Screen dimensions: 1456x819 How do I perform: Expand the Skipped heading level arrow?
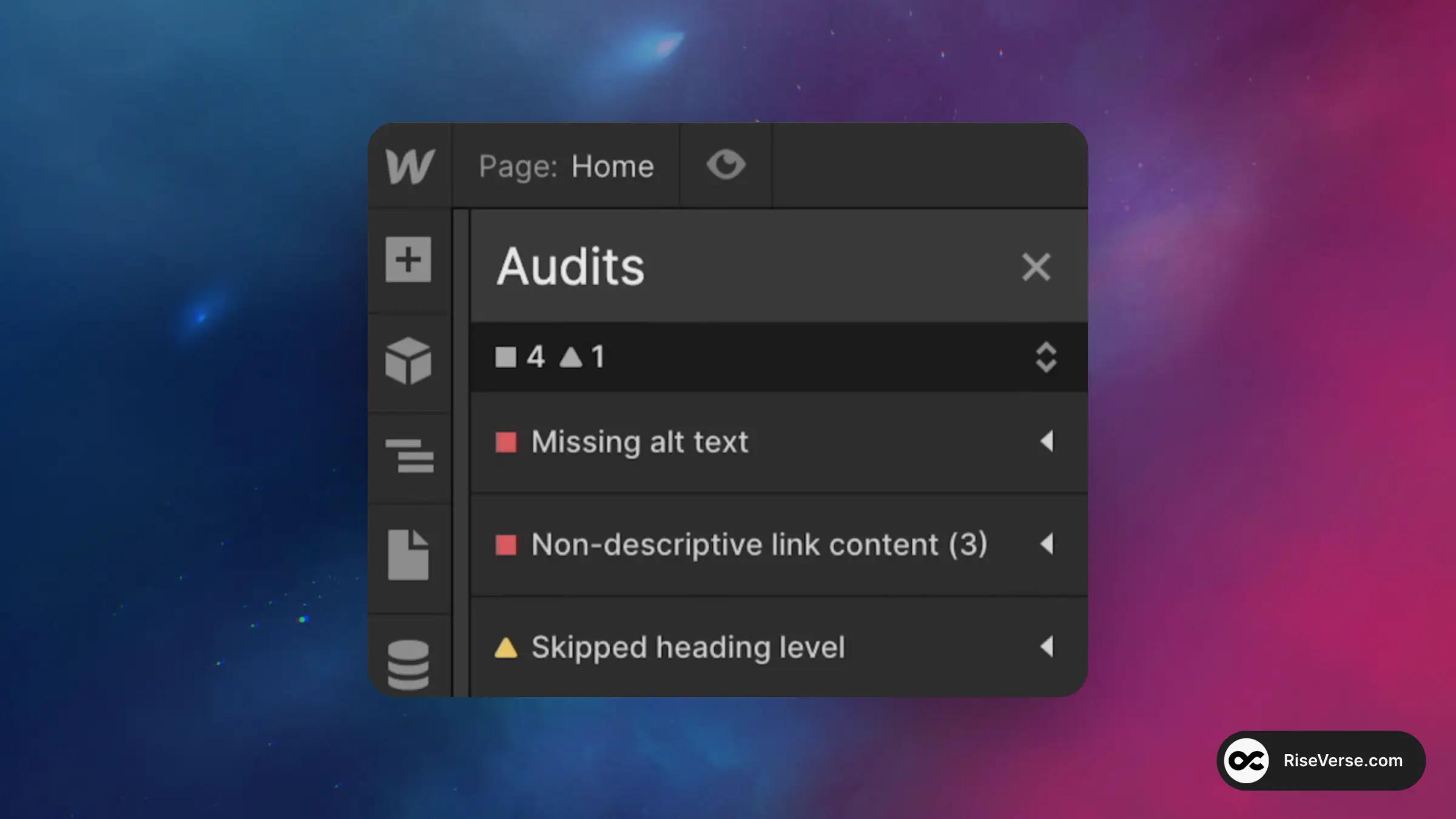pyautogui.click(x=1046, y=647)
